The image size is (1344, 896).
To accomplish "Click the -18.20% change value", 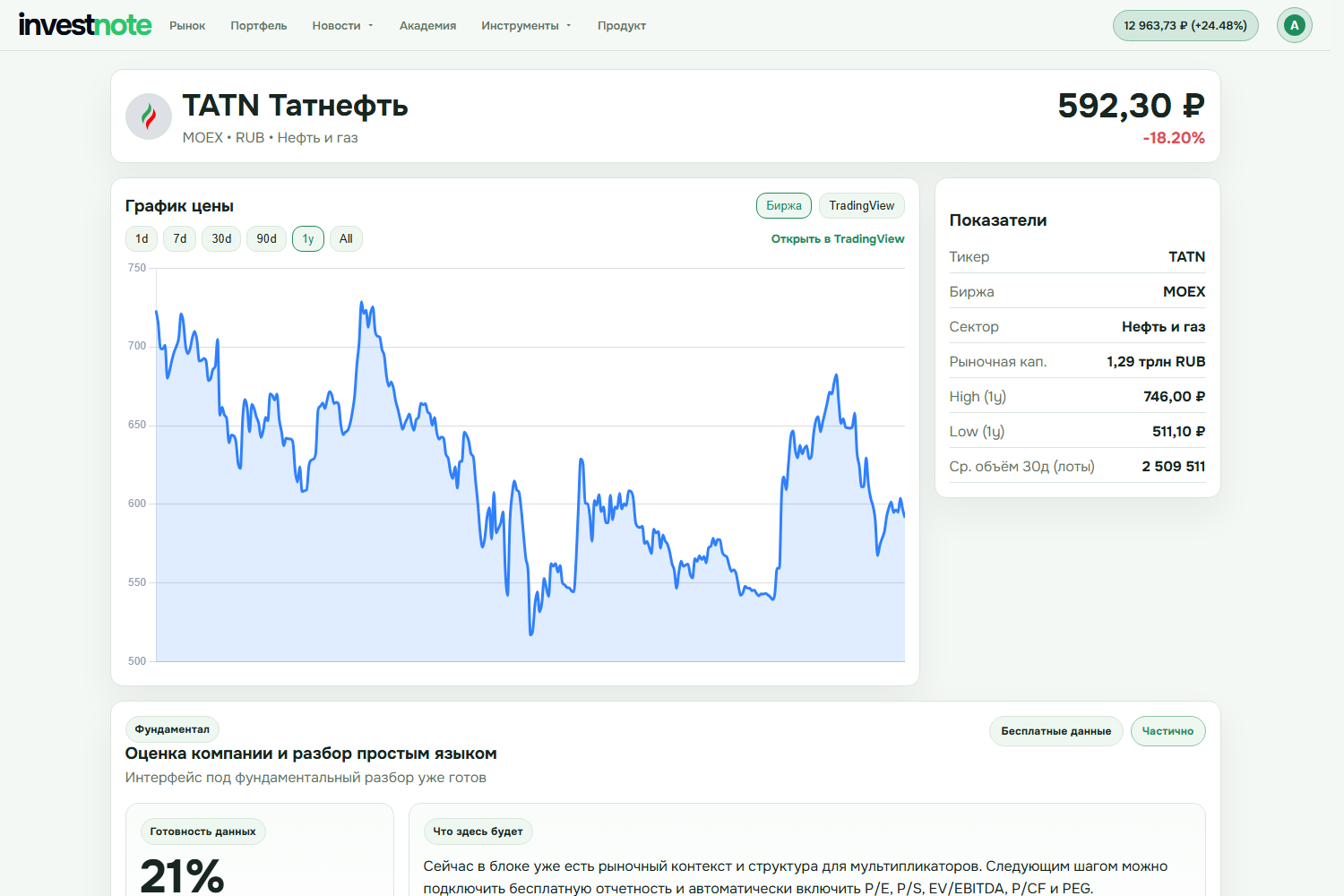I will (x=1174, y=138).
